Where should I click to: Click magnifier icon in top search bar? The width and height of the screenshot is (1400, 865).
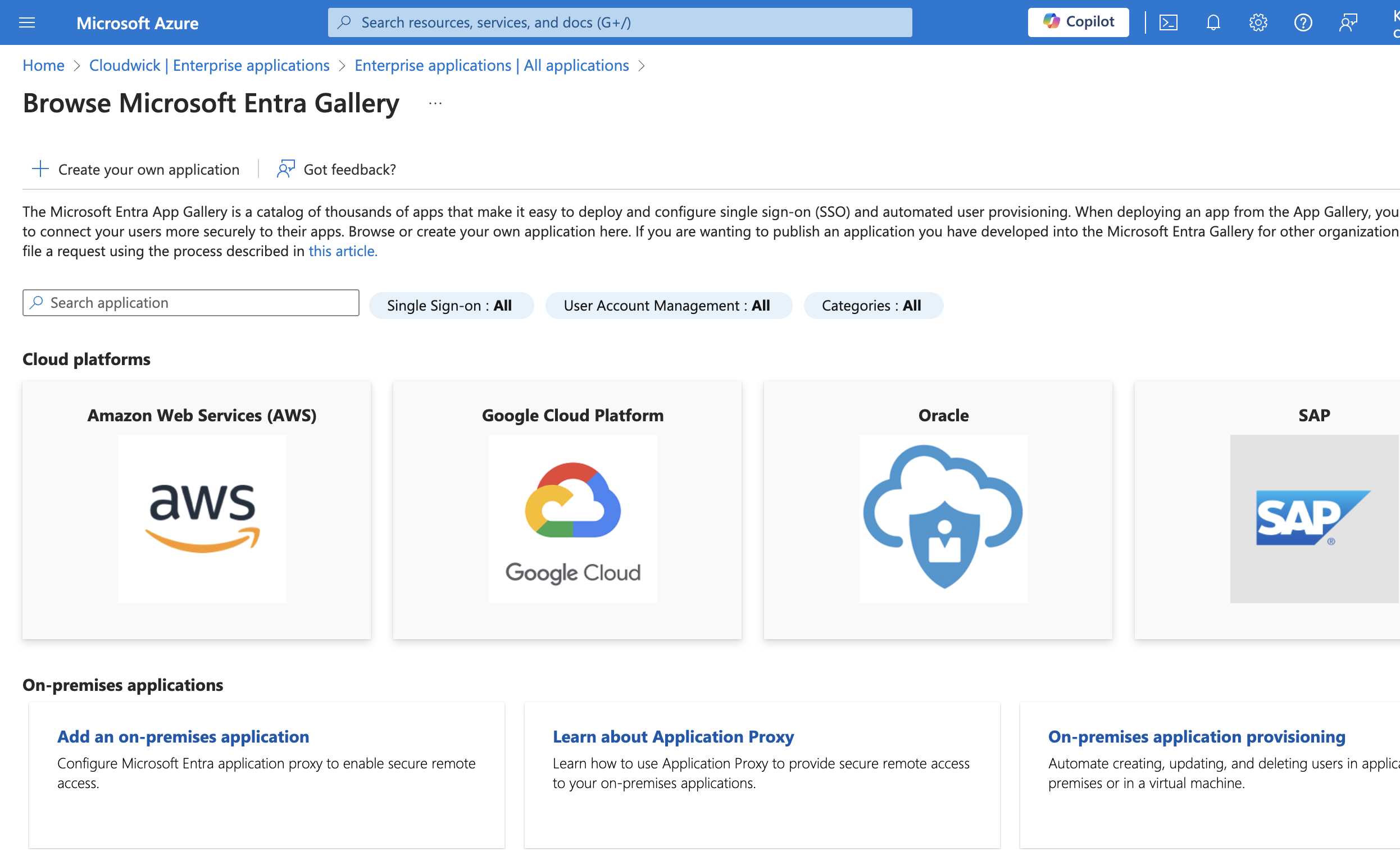[x=344, y=22]
